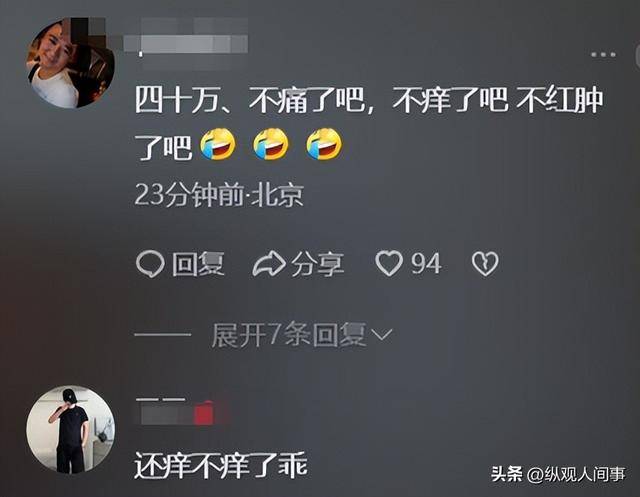Select the reply text 还痒不痒了乖
Viewport: 640px width, 497px height.
click(221, 465)
